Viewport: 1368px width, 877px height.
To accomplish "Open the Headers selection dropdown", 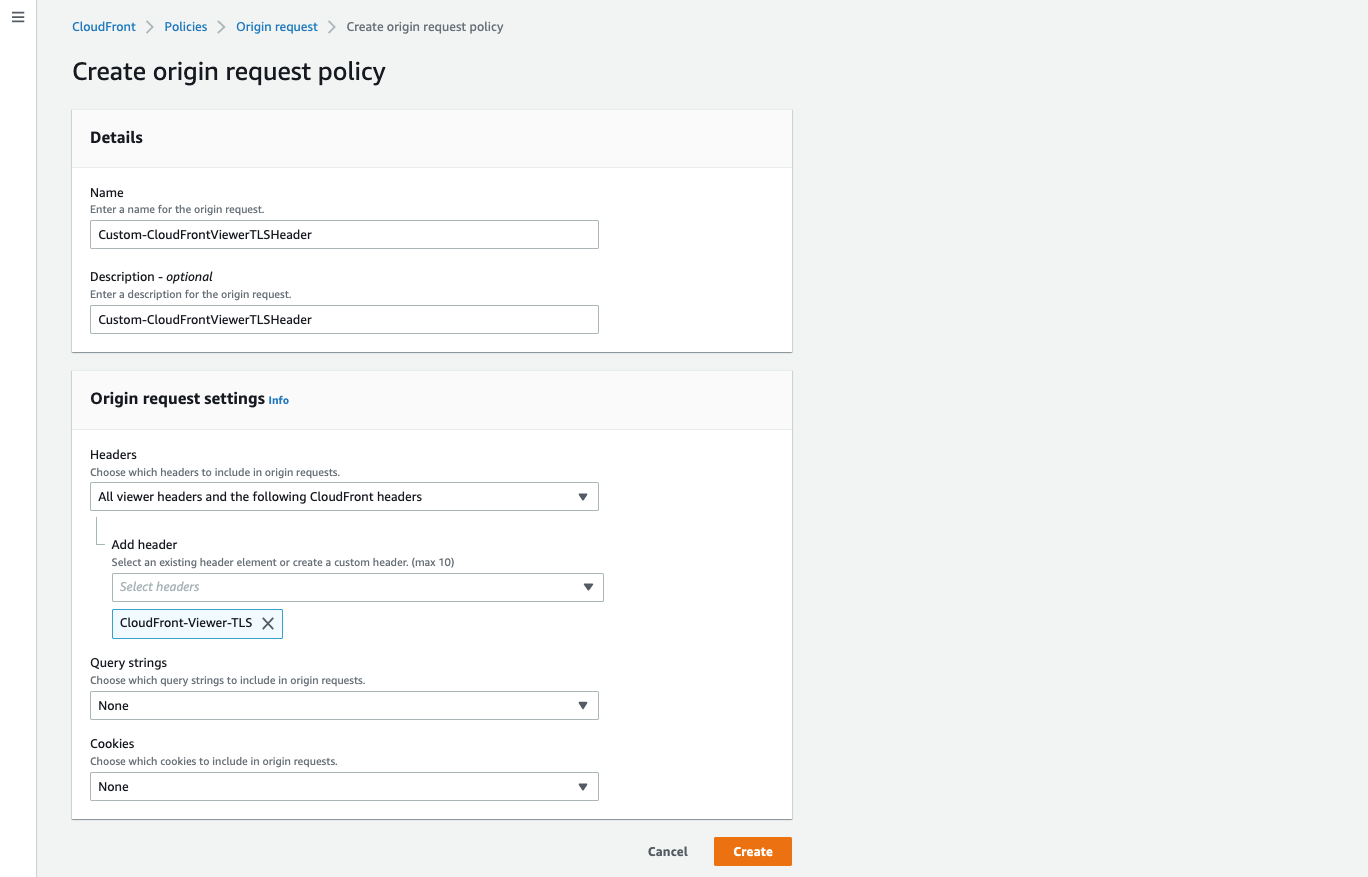I will pyautogui.click(x=344, y=496).
